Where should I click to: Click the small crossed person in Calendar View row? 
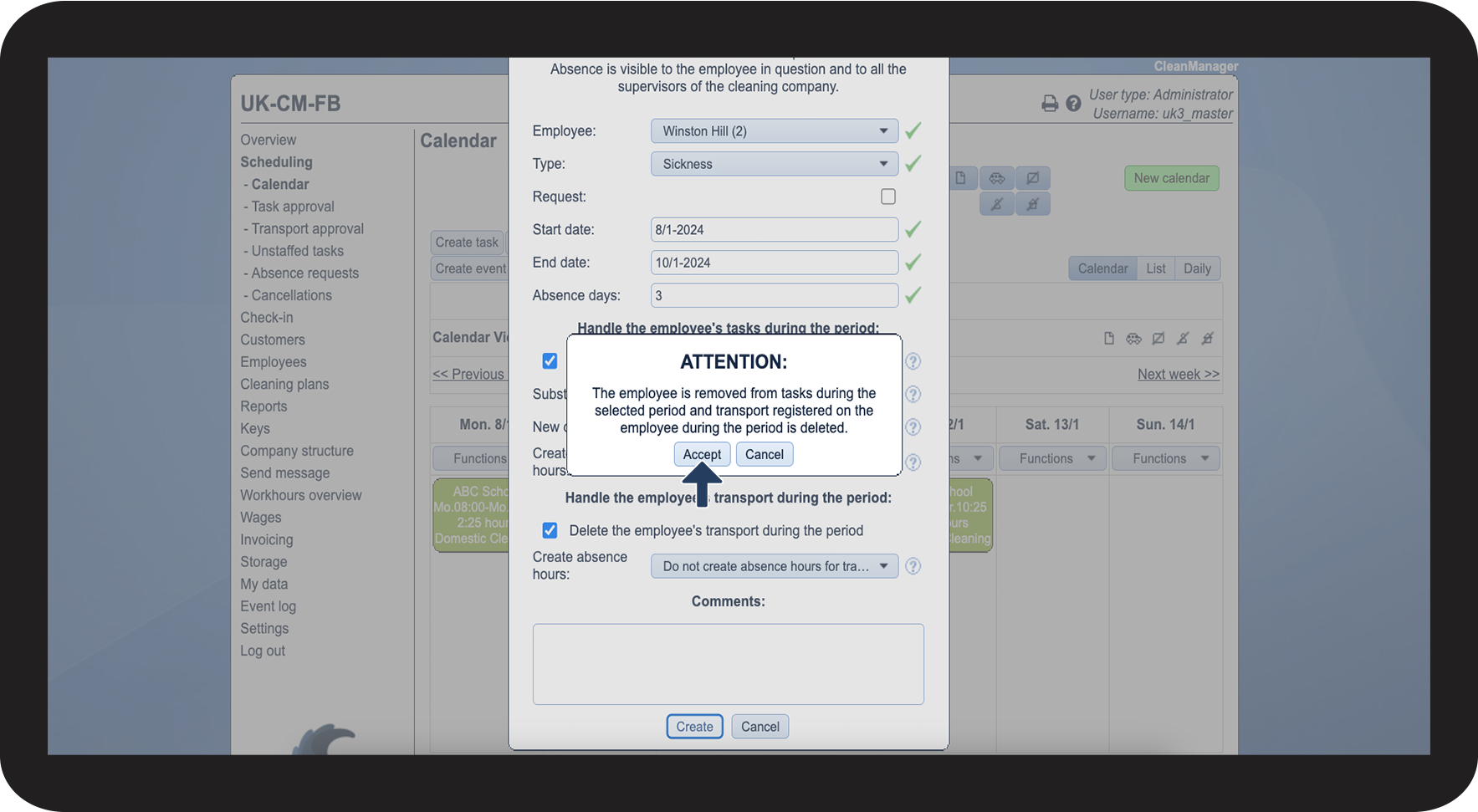click(1183, 339)
